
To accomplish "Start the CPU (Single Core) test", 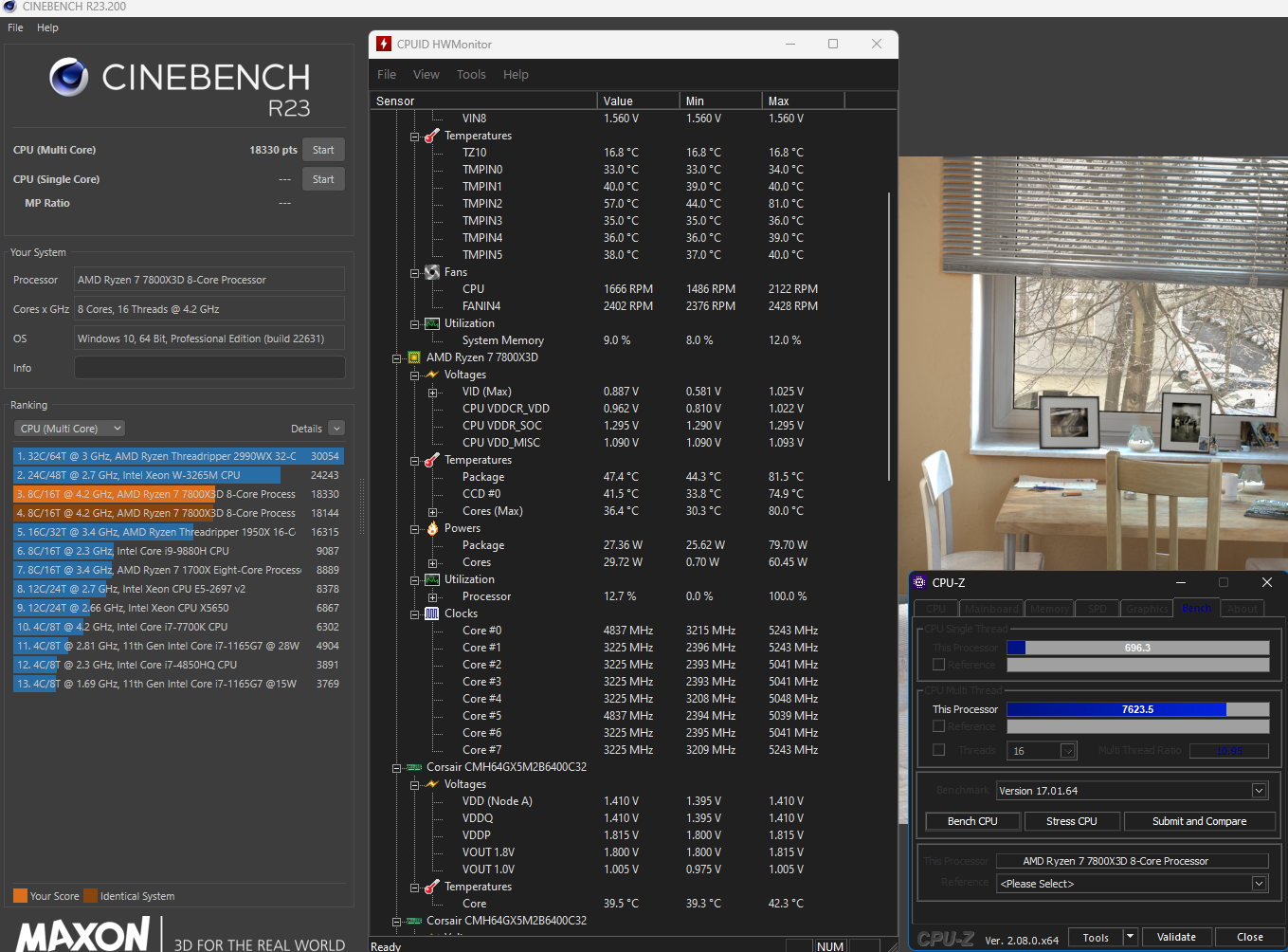I will point(323,179).
